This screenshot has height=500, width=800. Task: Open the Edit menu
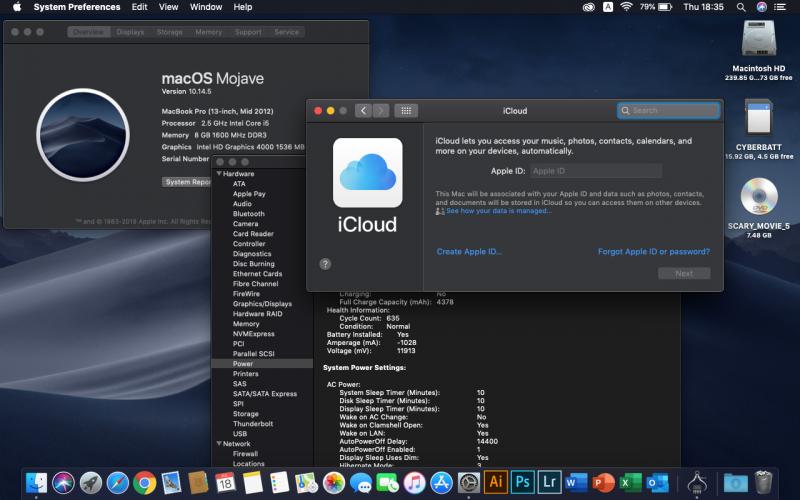pos(139,7)
